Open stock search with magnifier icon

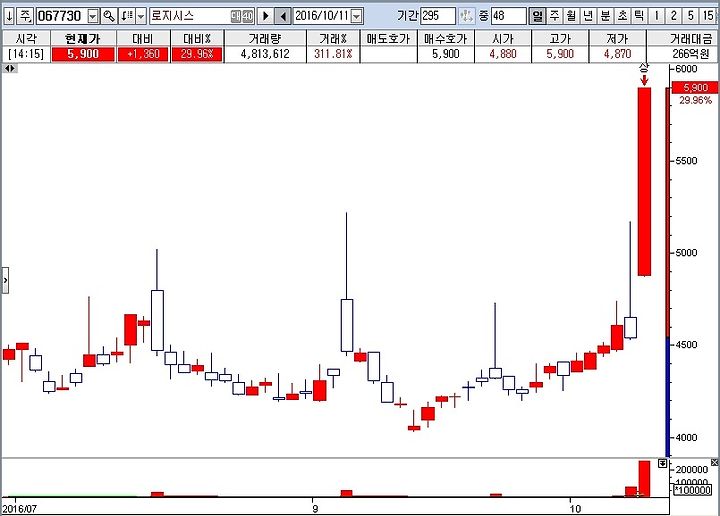[109, 16]
